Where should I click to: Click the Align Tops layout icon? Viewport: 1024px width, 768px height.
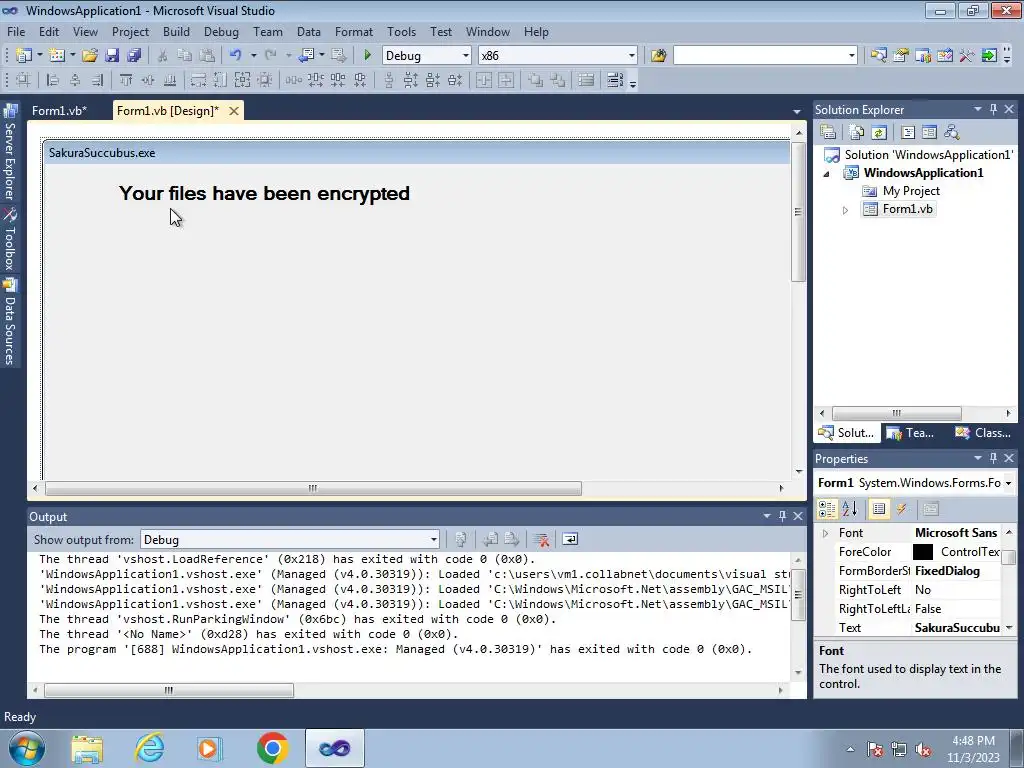125,80
